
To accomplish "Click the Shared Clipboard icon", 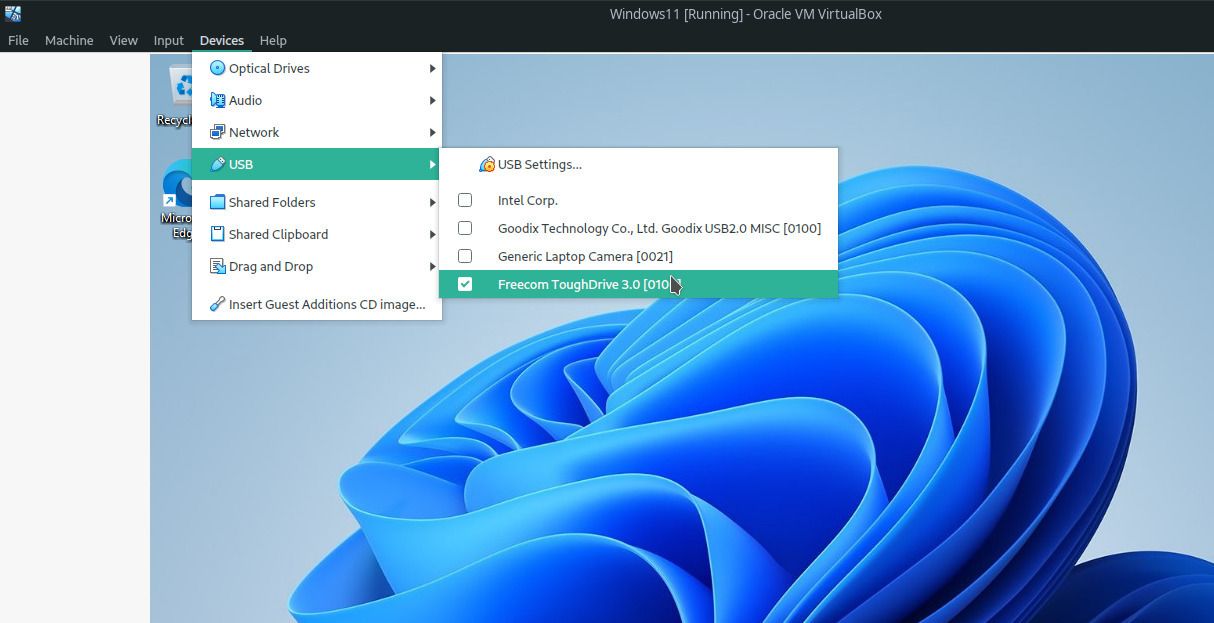I will 217,234.
